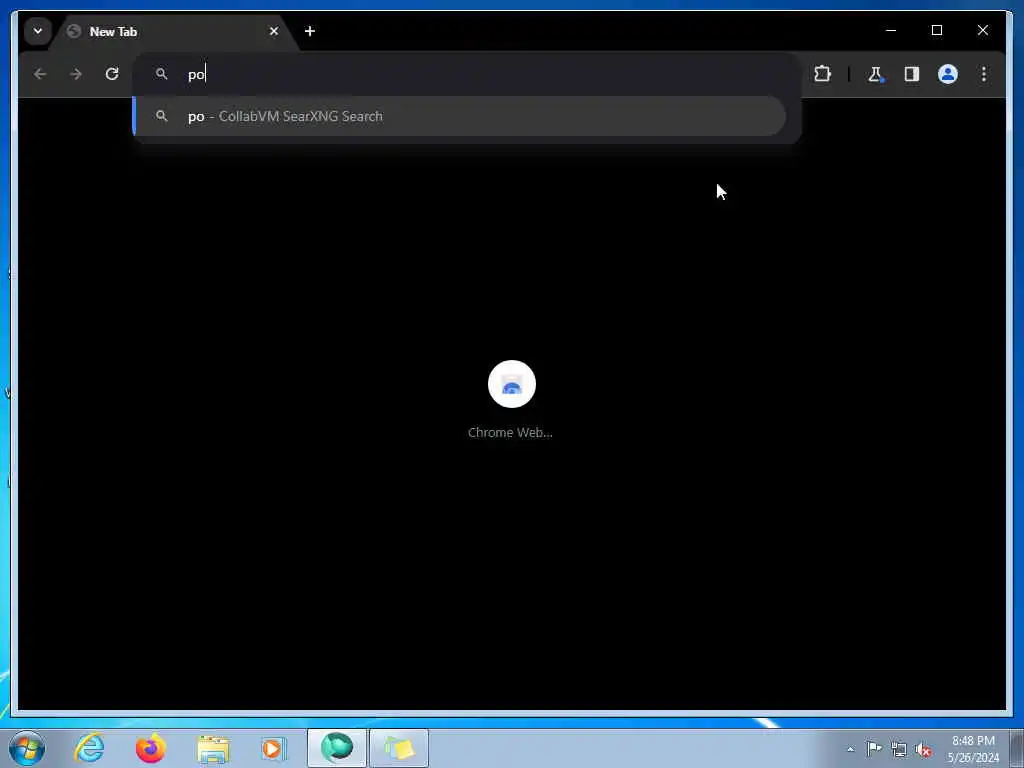The width and height of the screenshot is (1024, 768).
Task: Click the Show desktop strip on the taskbar
Action: click(x=1017, y=748)
